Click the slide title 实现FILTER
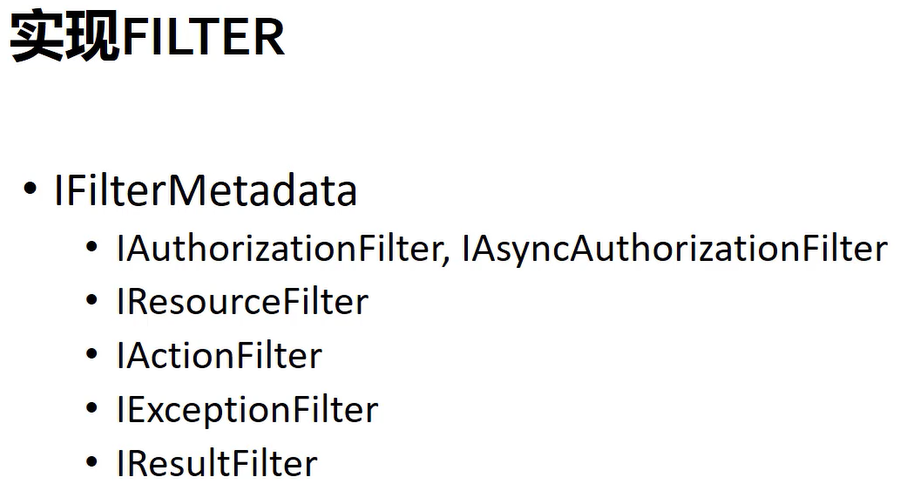 [148, 37]
